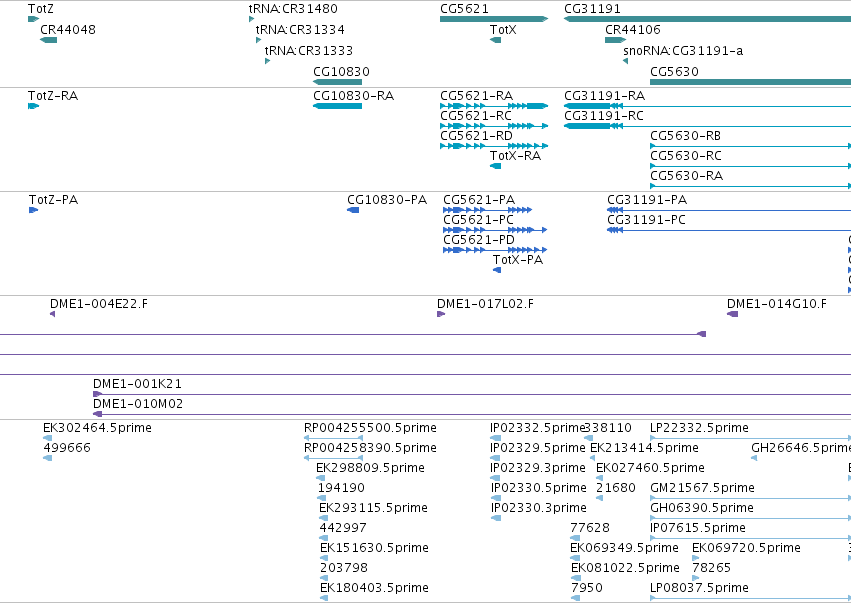Viewport: 851px width, 603px height.
Task: Click the GH06390.5prime EST label
Action: (702, 508)
